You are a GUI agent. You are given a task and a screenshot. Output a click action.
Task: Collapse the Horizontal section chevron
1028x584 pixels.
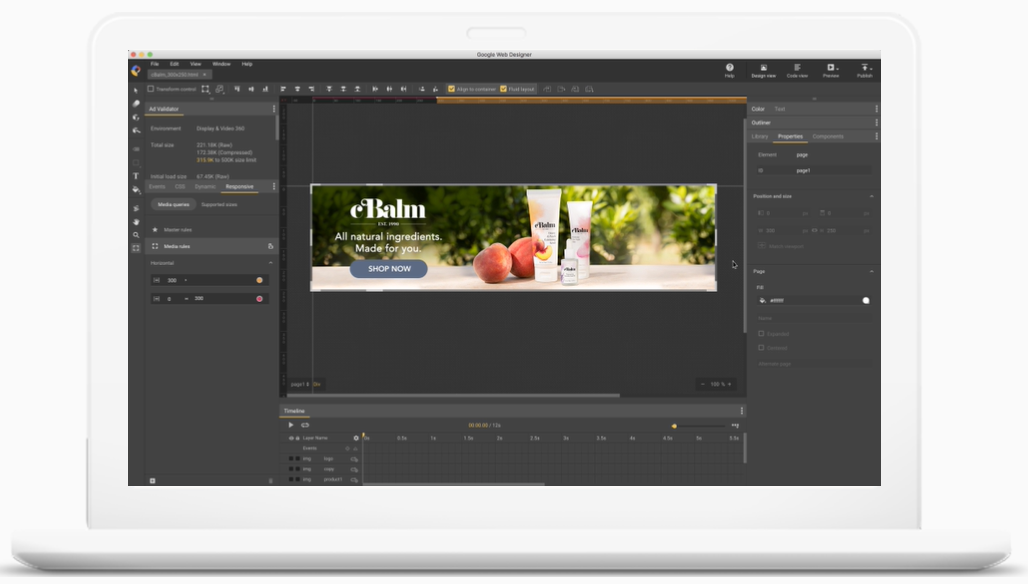point(271,263)
